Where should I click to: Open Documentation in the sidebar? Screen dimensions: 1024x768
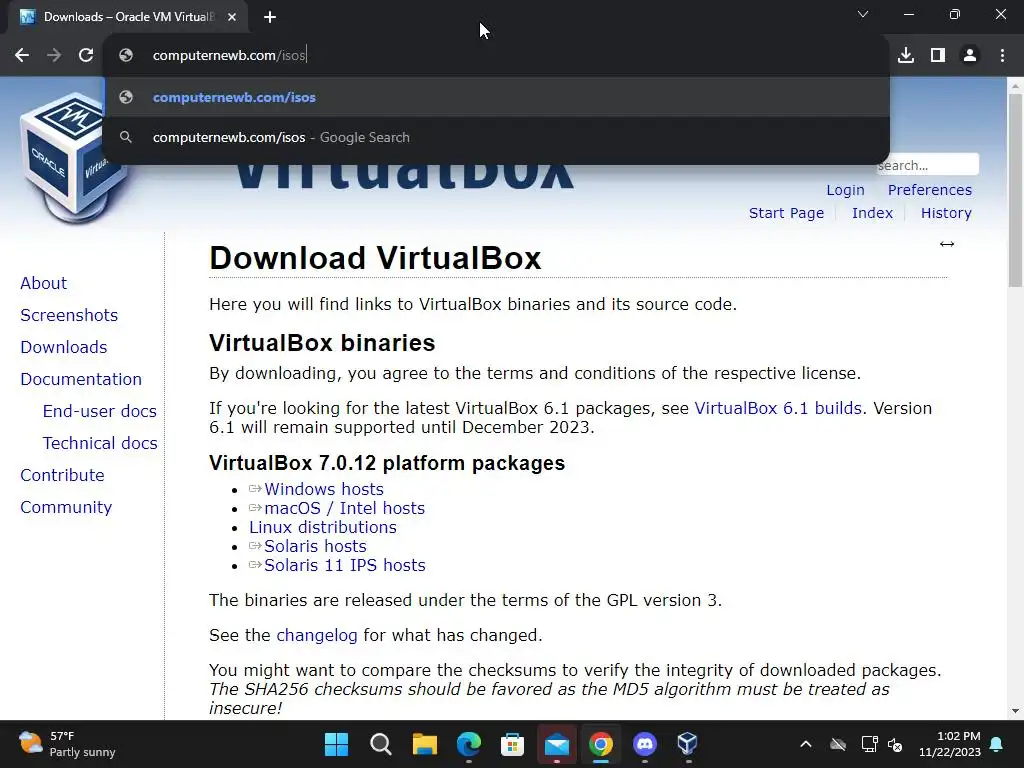point(81,379)
